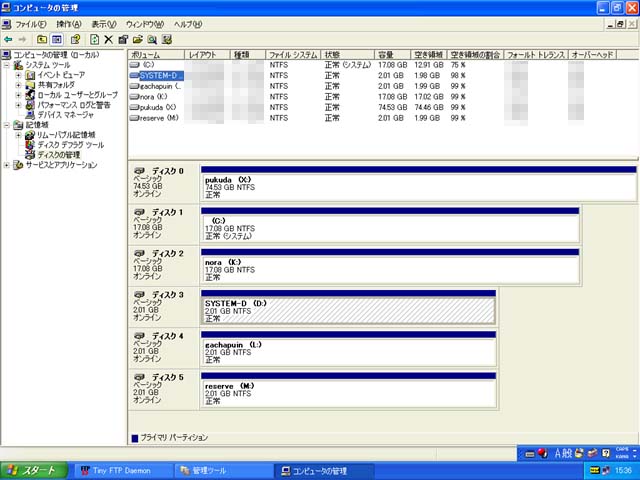Click the Back arrow in the toolbar
Viewport: 640px width, 480px height.
[x=8, y=39]
